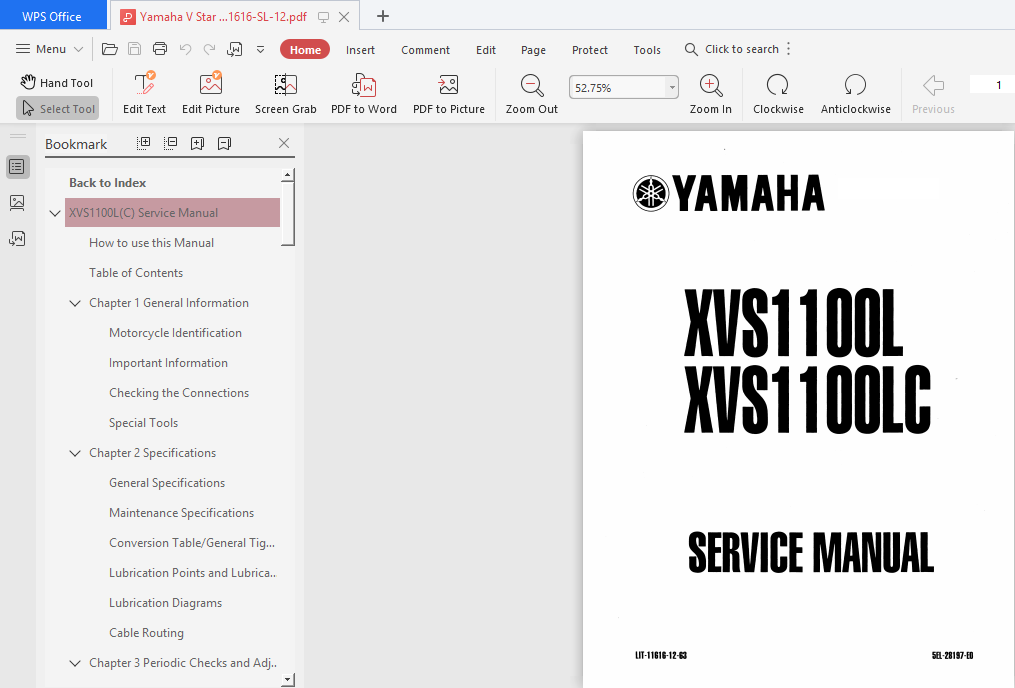This screenshot has height=688, width=1015.
Task: Expand all bookmarks icon
Action: pyautogui.click(x=144, y=143)
